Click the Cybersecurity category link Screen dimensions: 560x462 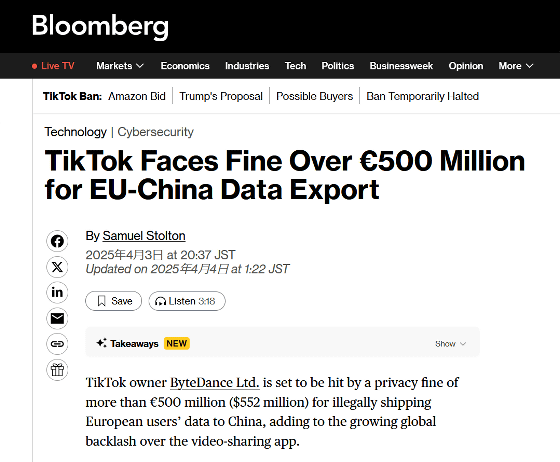coord(155,132)
